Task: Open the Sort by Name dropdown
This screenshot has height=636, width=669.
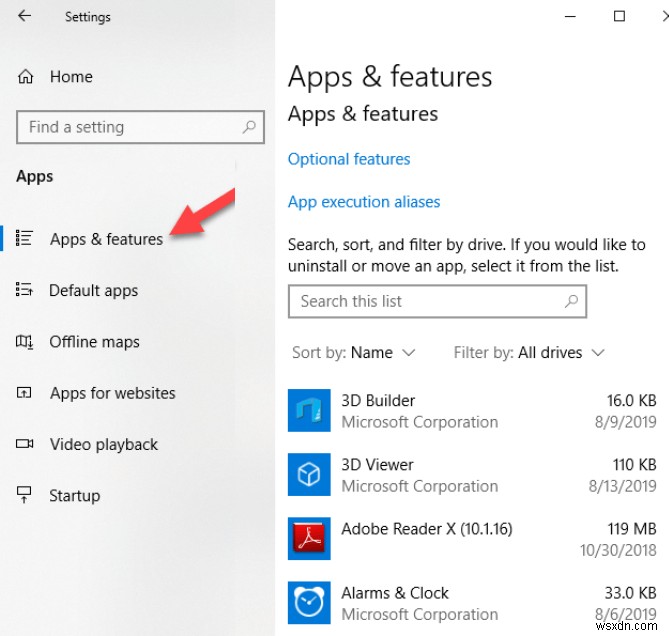Action: click(x=354, y=353)
